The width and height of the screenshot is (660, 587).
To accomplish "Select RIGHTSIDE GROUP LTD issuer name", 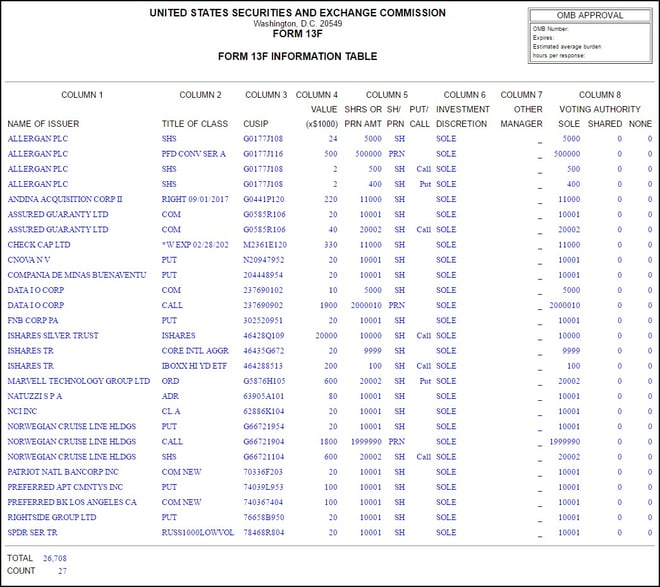I will pos(52,517).
